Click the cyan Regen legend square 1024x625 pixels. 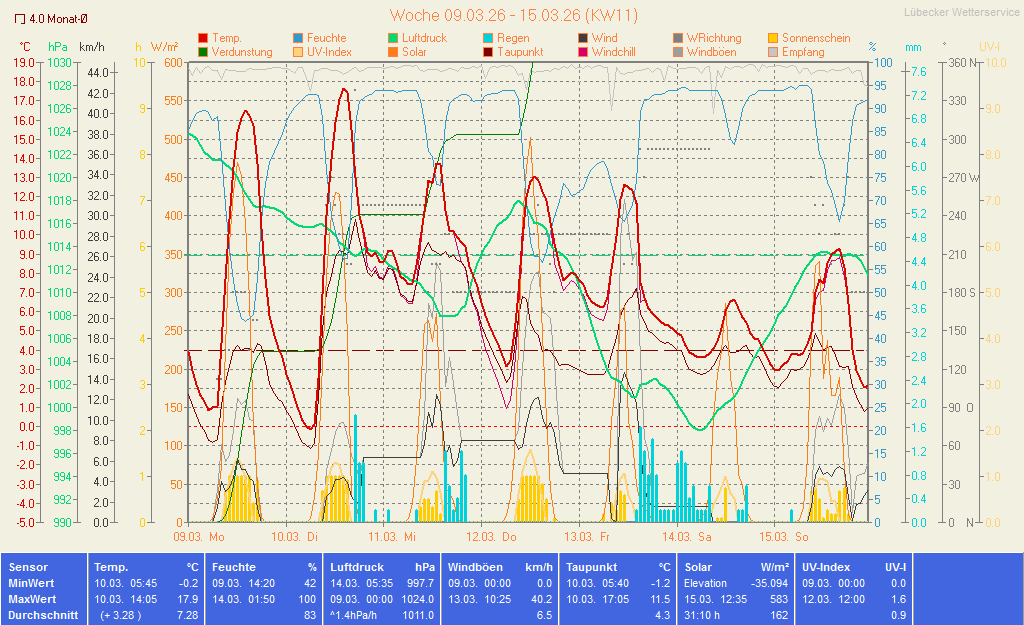click(487, 38)
